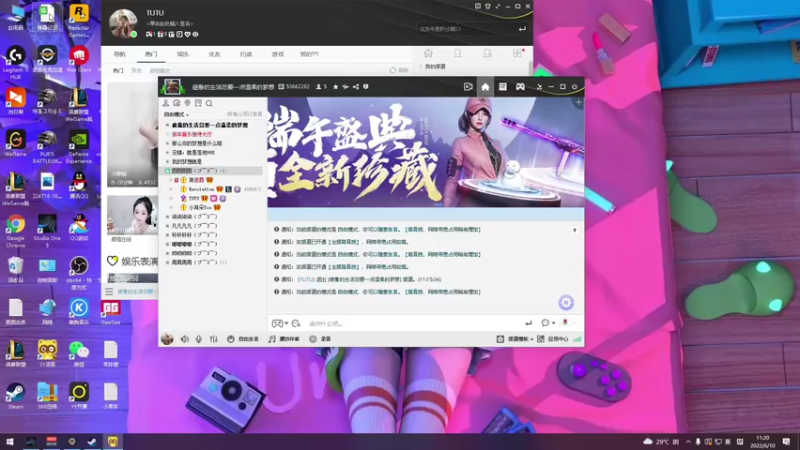
Task: Click the video play icon in channel title bar
Action: (468, 87)
